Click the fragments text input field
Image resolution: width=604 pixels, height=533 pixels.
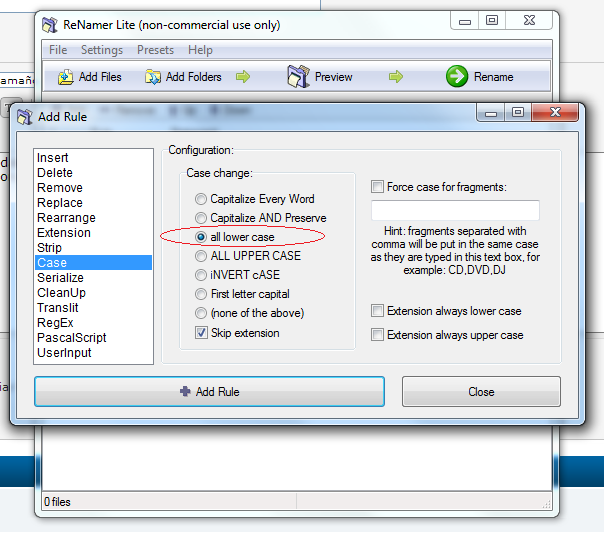455,210
